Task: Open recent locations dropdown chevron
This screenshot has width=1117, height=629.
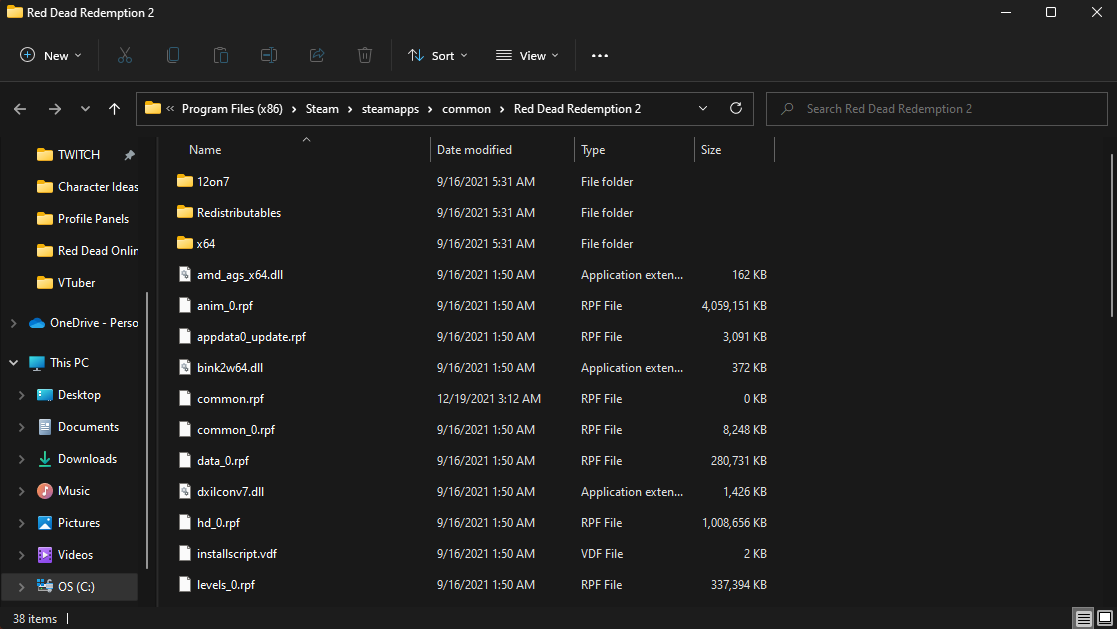Action: click(x=85, y=109)
